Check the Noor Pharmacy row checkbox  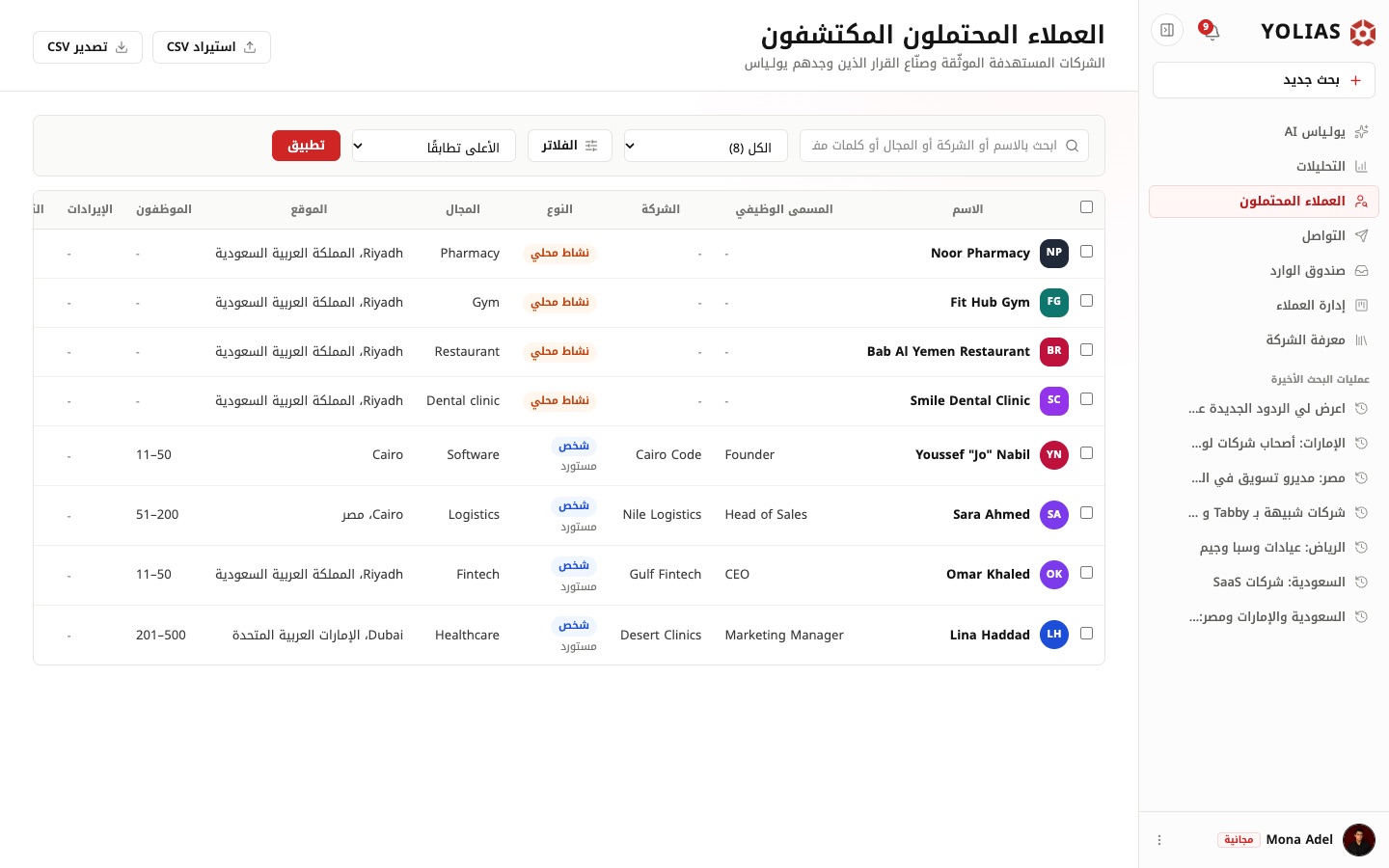1086,252
